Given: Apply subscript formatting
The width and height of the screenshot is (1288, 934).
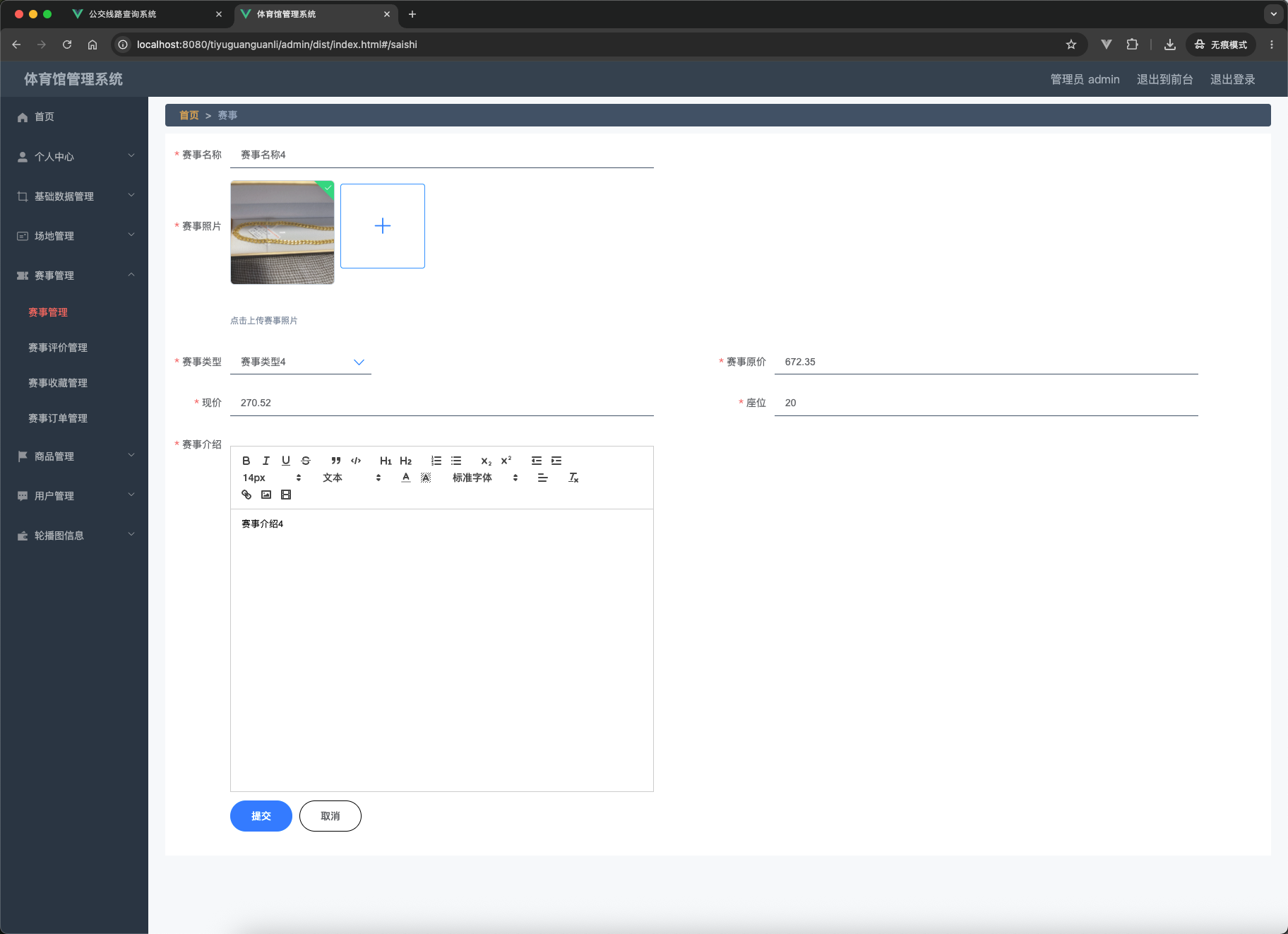Looking at the screenshot, I should point(486,461).
